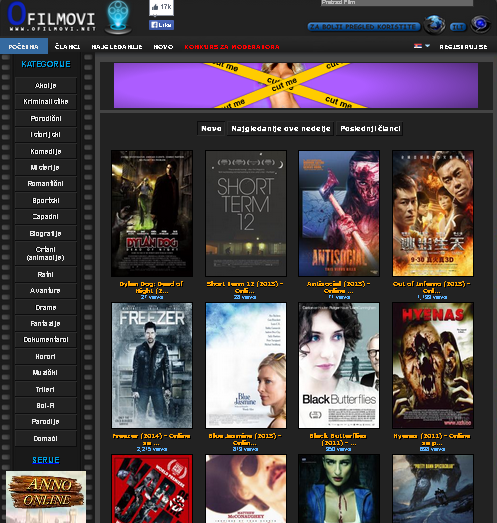Screen dimensions: 497x523
Task: Switch to Poslednji članci tab
Action: tap(370, 128)
